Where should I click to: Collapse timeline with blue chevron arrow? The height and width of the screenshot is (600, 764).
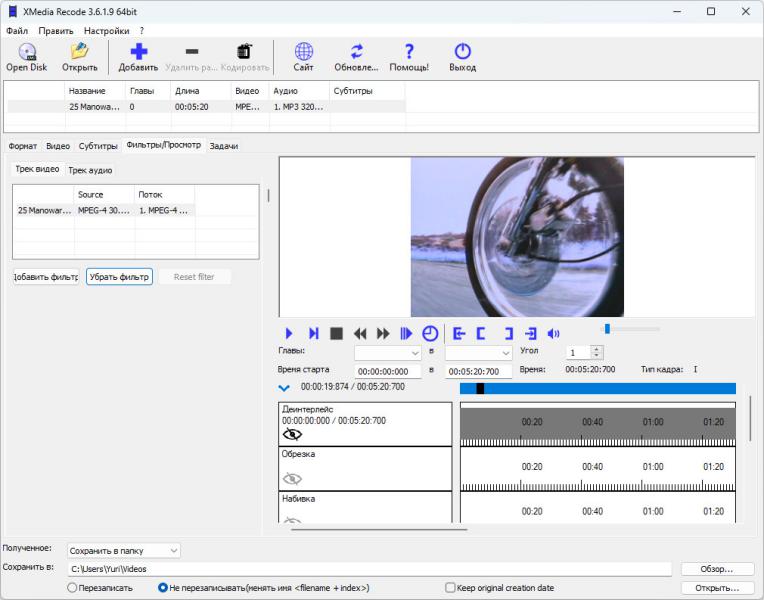click(x=284, y=387)
